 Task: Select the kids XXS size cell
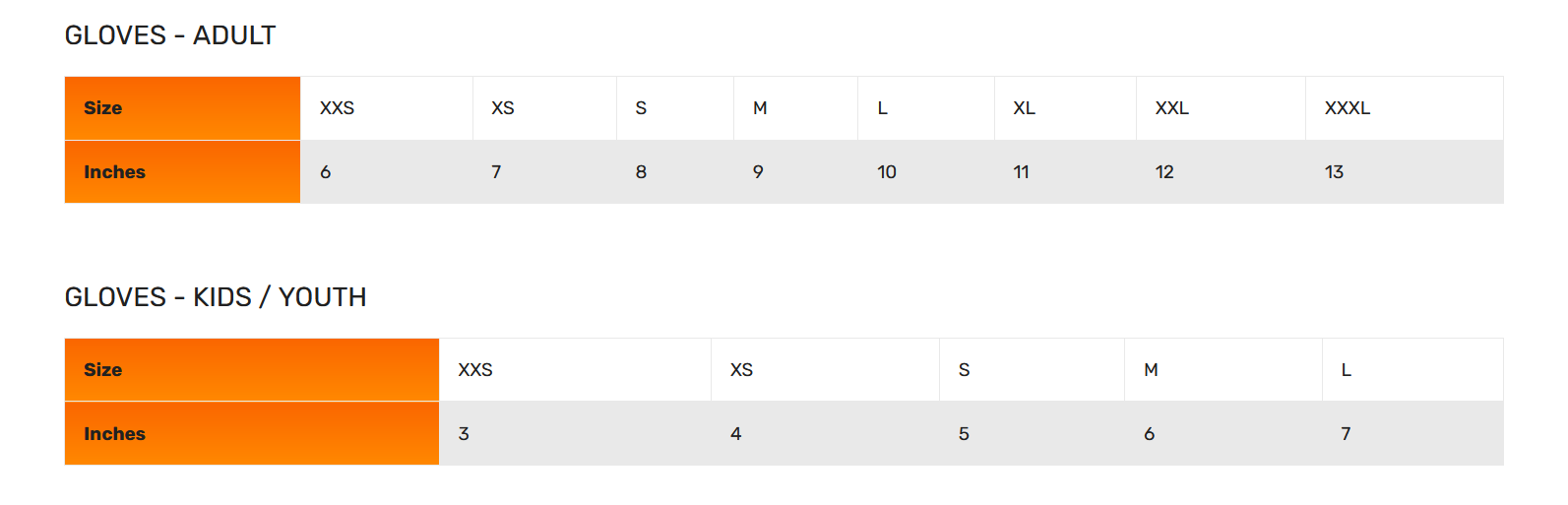pos(575,370)
